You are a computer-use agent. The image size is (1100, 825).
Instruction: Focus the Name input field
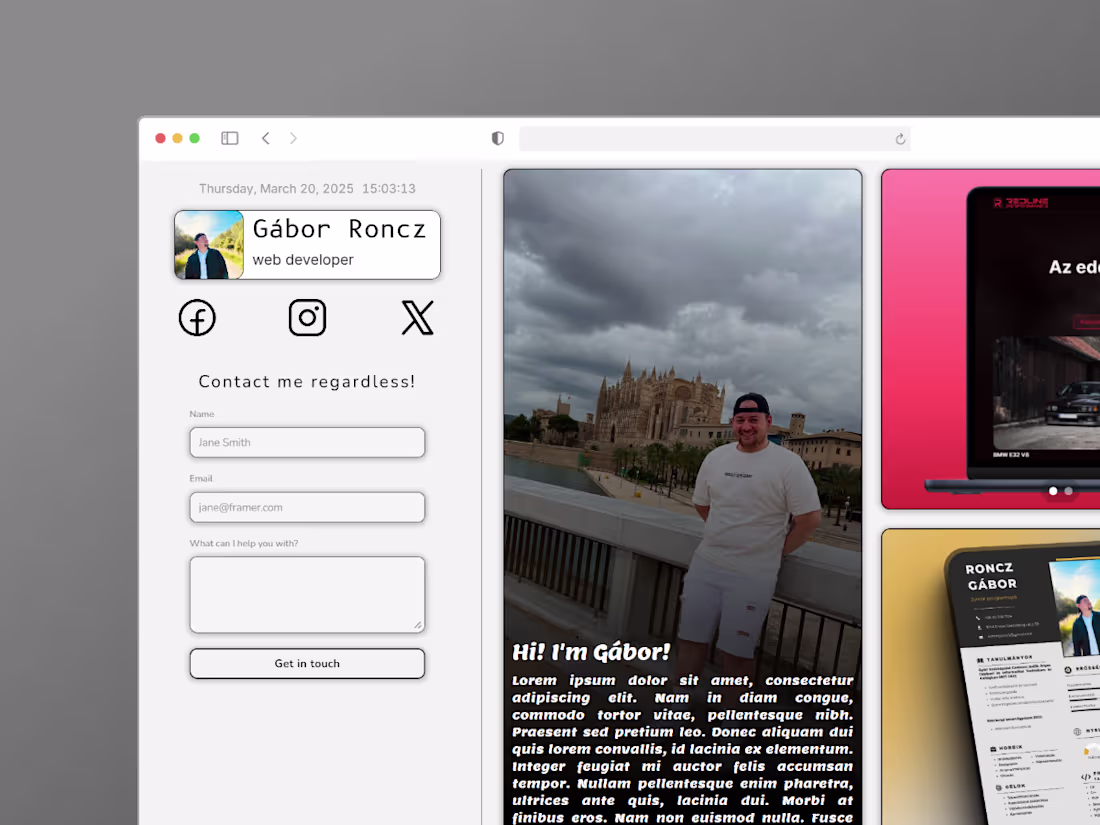pyautogui.click(x=307, y=442)
